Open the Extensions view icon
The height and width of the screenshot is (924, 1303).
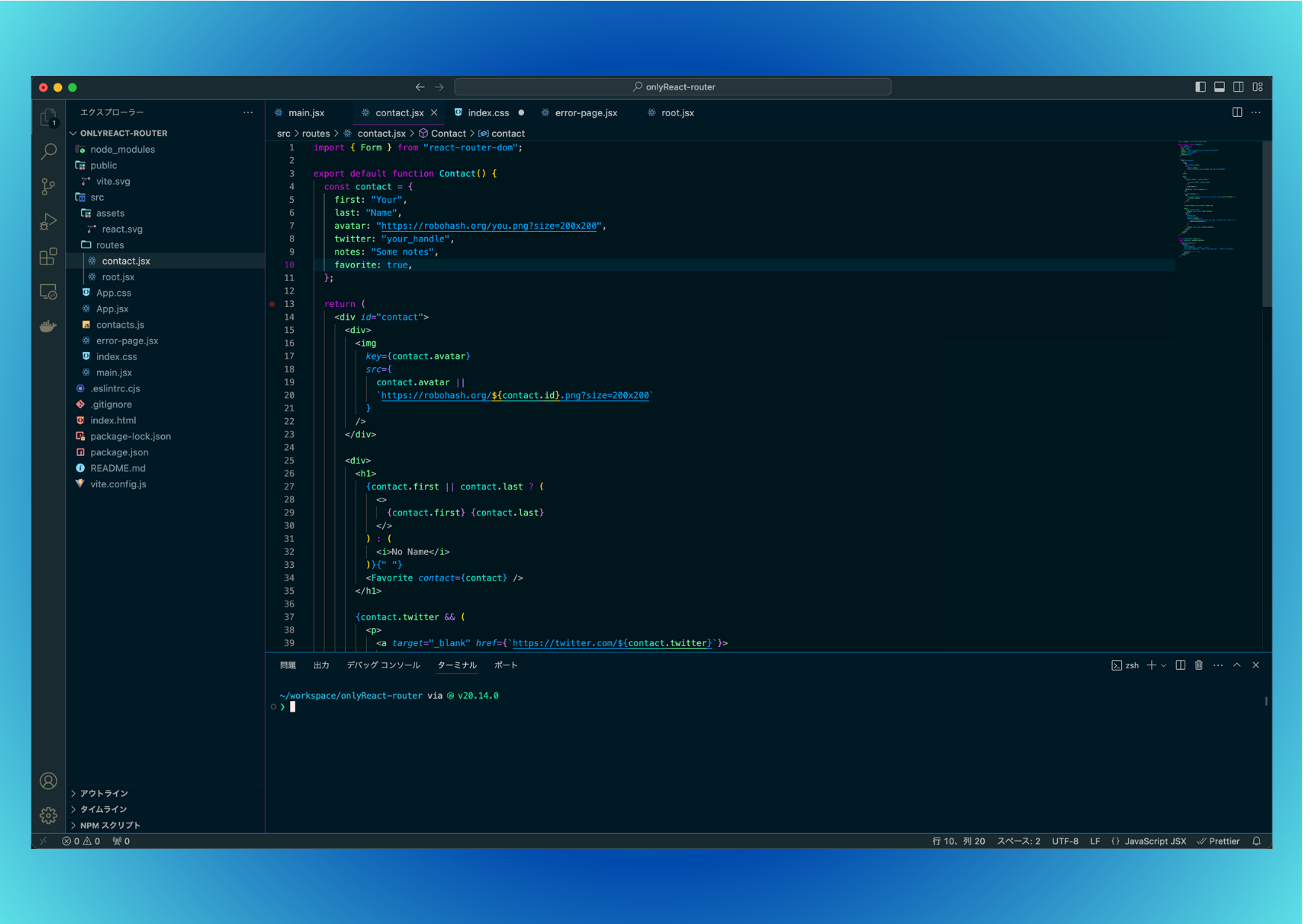(48, 256)
